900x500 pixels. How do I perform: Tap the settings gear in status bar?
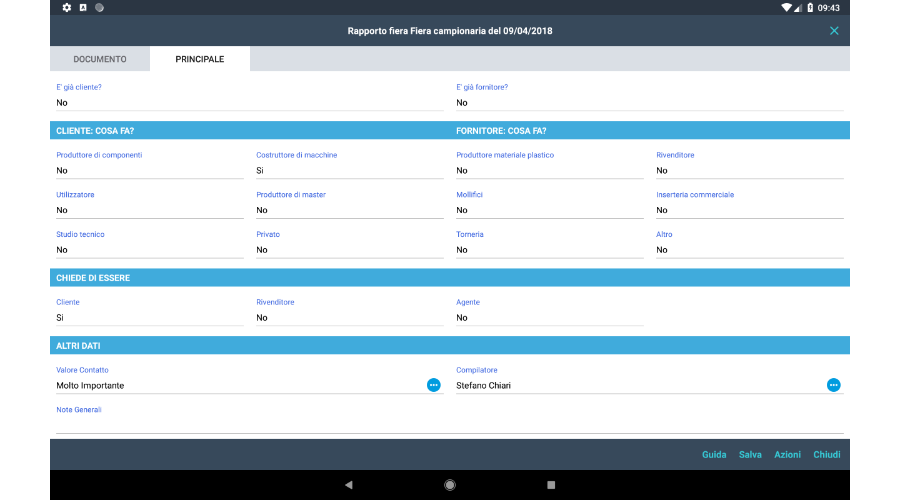67,7
